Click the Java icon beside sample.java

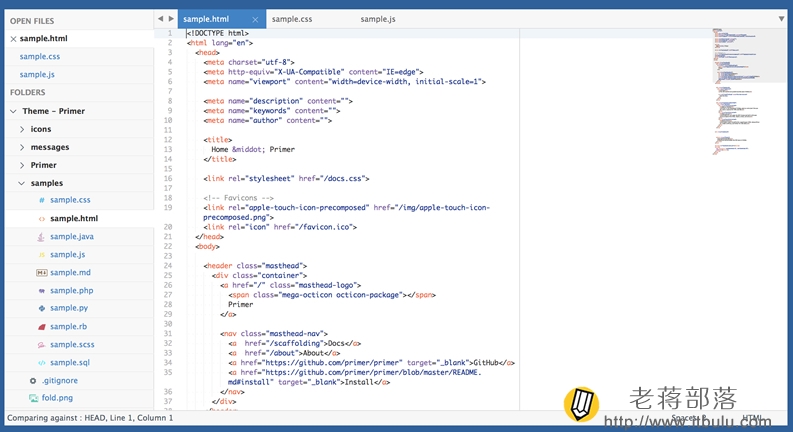click(41, 237)
